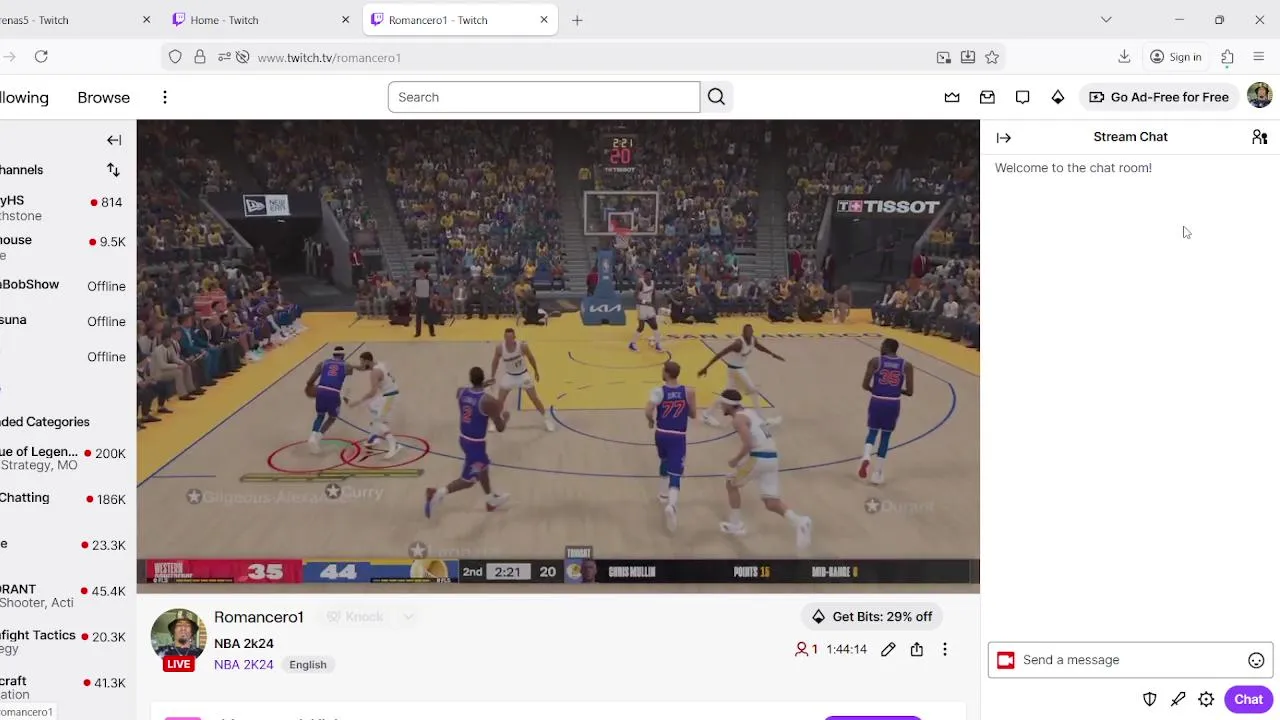Collapse the left channels sidebar
This screenshot has height=720, width=1280.
[114, 140]
